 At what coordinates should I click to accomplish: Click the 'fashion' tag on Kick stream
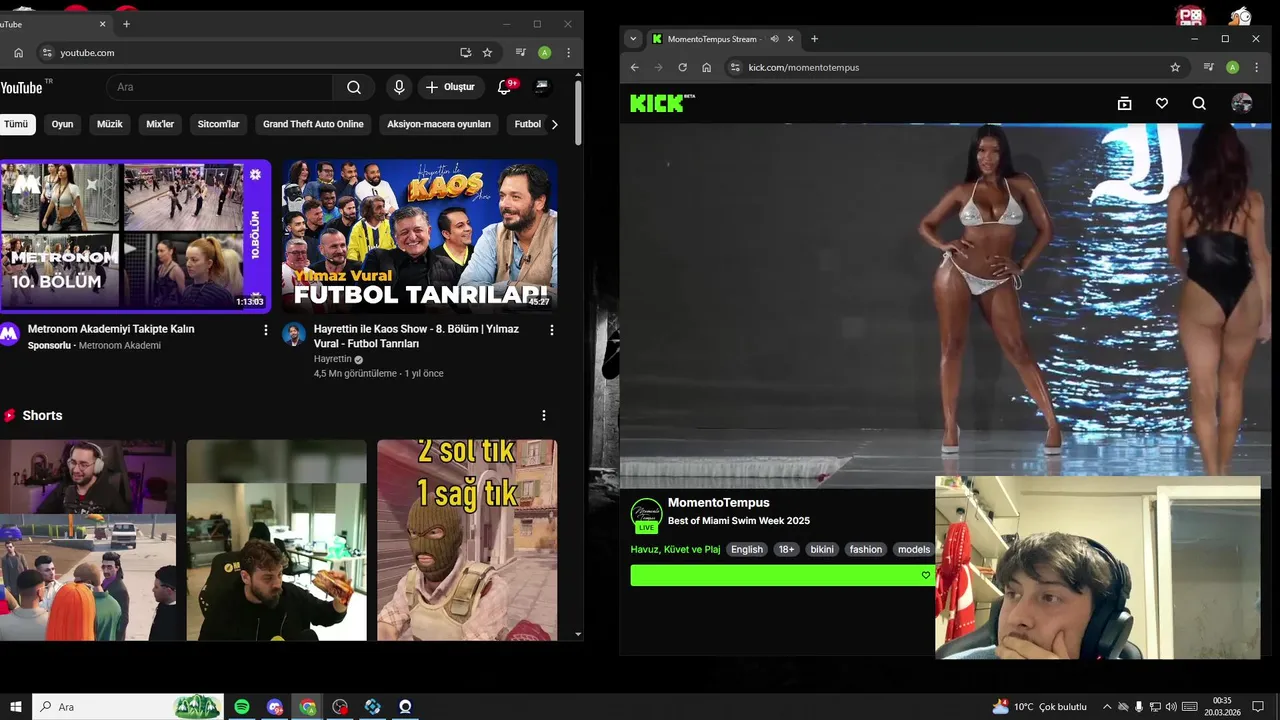click(866, 549)
